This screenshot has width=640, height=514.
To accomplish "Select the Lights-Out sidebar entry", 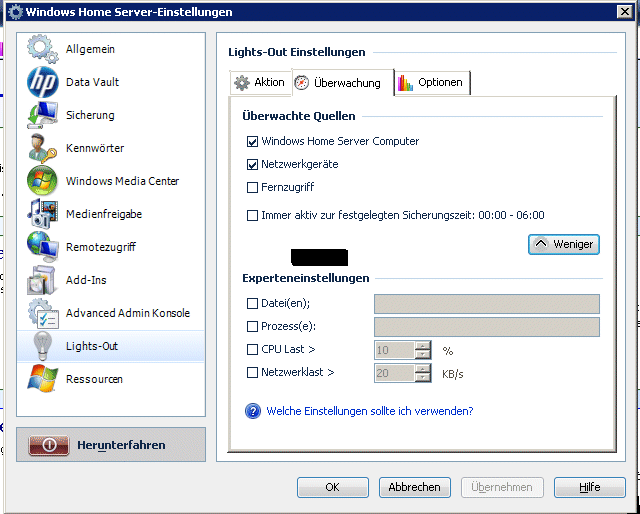I will pos(111,346).
